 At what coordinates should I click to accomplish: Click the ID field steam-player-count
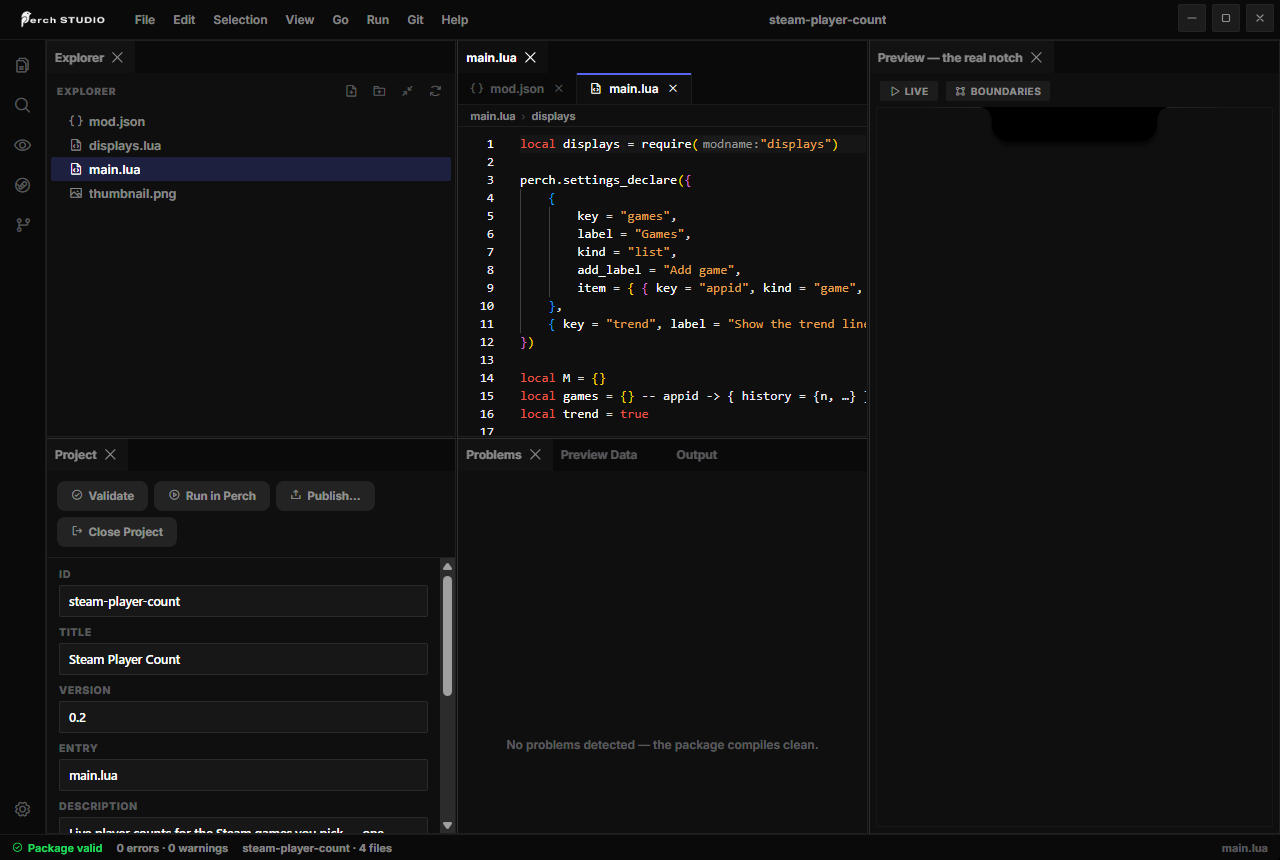pos(243,601)
